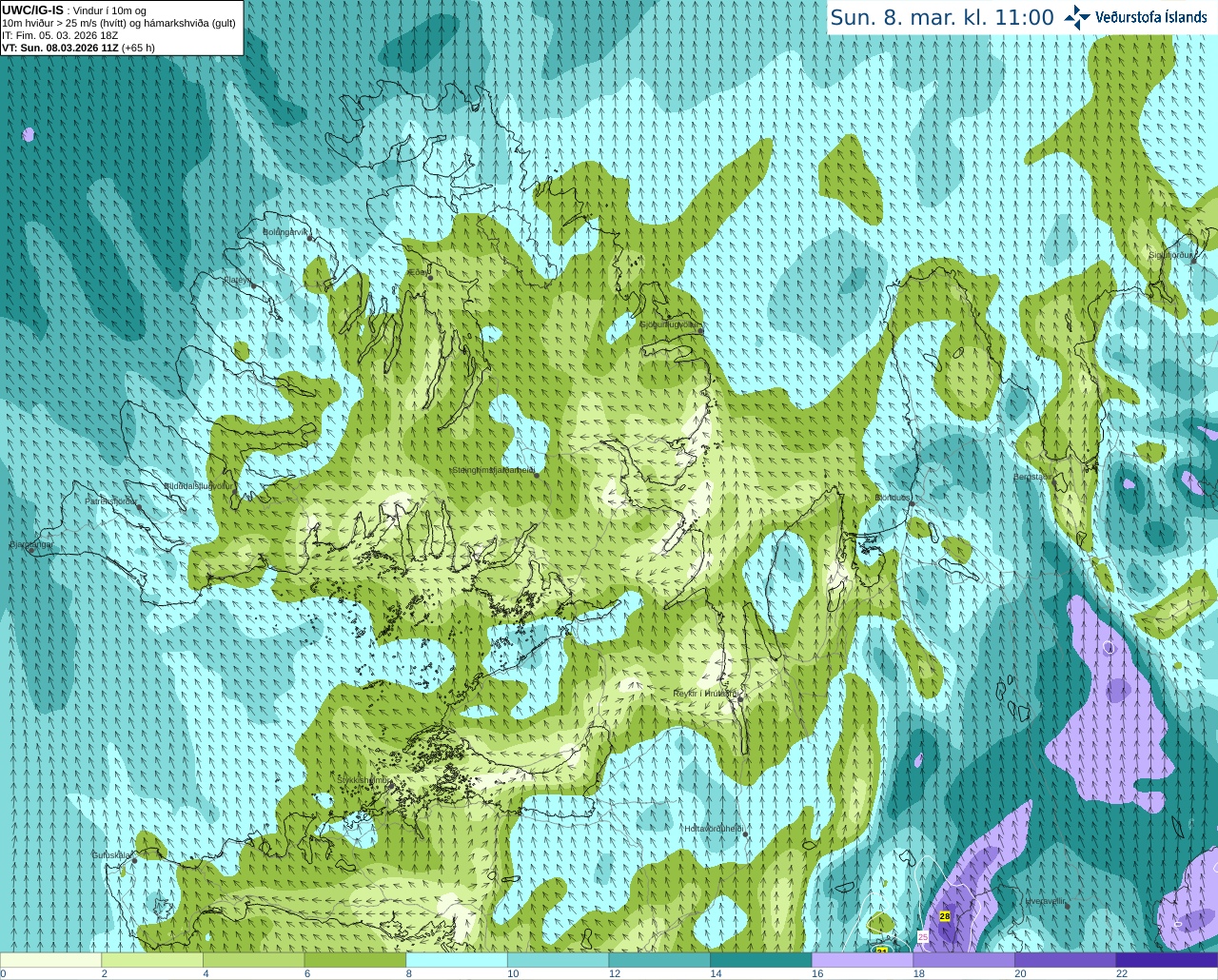The width and height of the screenshot is (1218, 980).
Task: Click the legend scale value 16
Action: pos(817,973)
